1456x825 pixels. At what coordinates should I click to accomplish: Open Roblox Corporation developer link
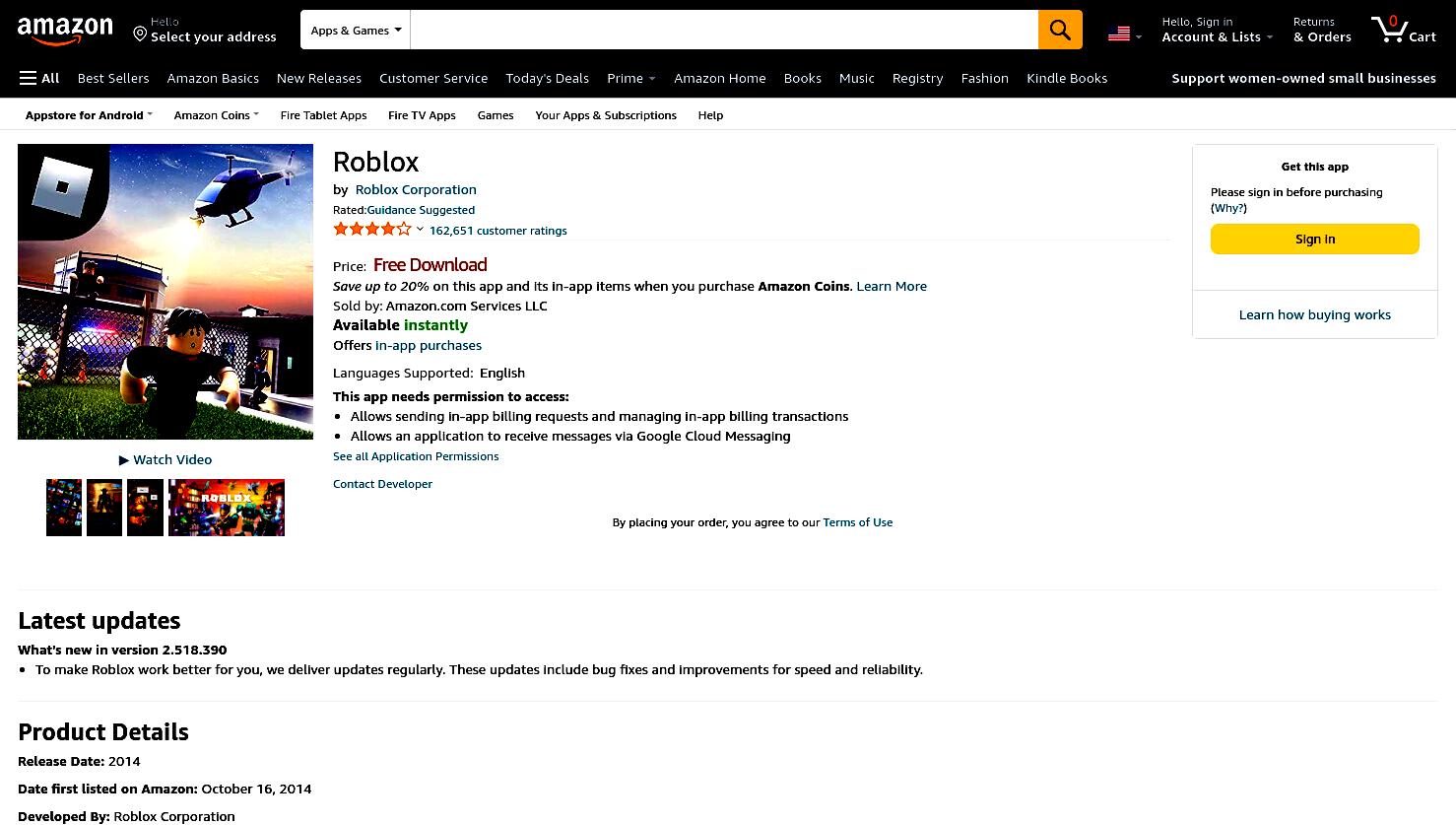point(416,189)
